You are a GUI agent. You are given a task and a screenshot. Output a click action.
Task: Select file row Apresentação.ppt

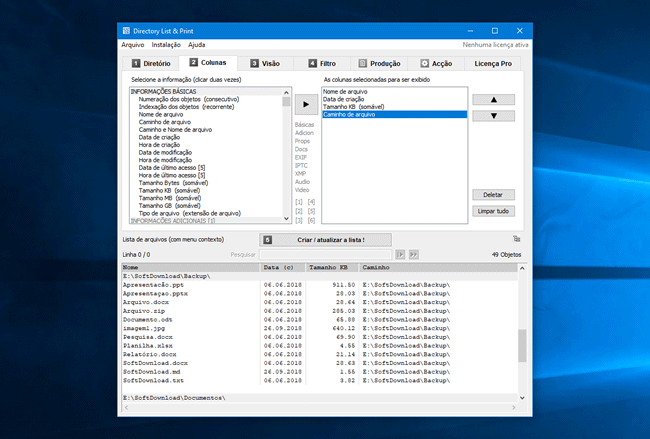[319, 285]
